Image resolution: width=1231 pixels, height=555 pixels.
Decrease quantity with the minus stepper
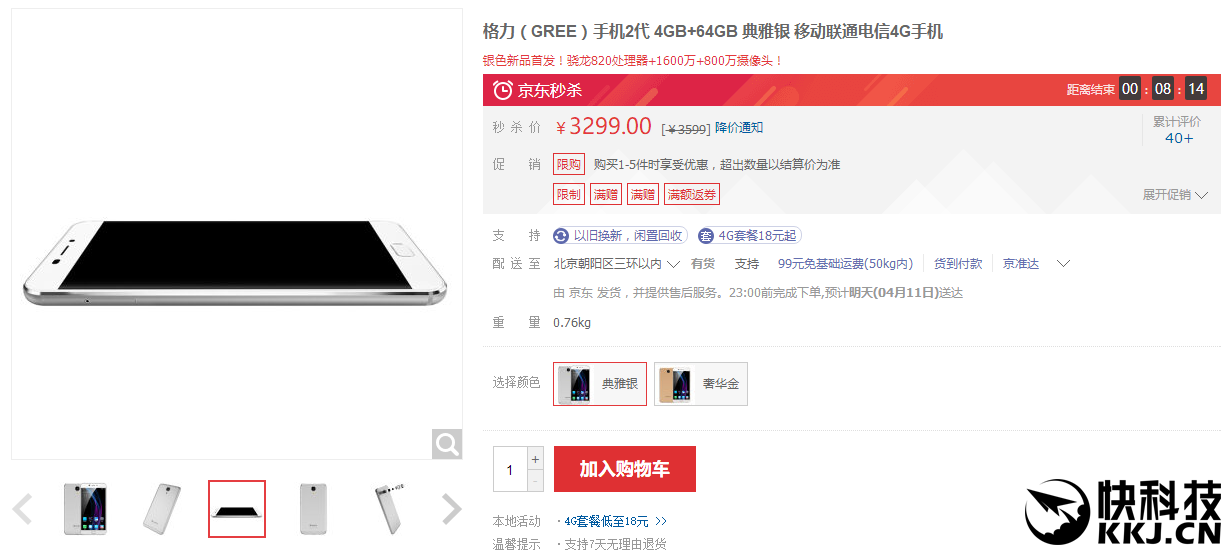coord(535,481)
